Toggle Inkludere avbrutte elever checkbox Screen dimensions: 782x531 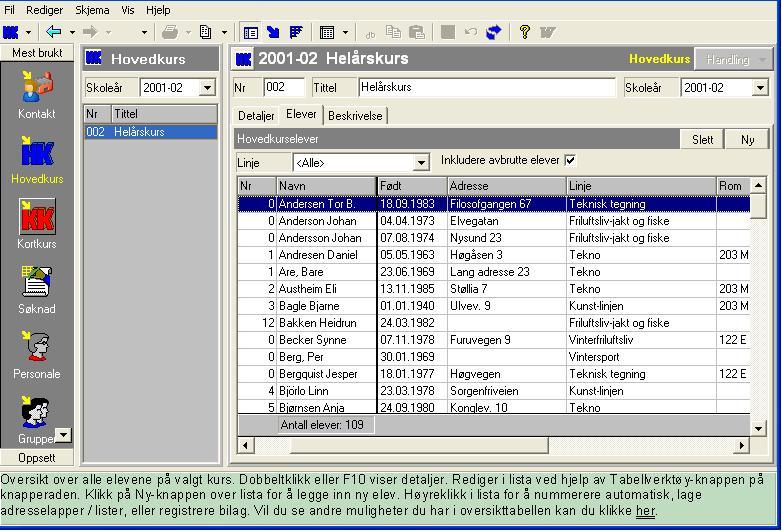coord(570,160)
